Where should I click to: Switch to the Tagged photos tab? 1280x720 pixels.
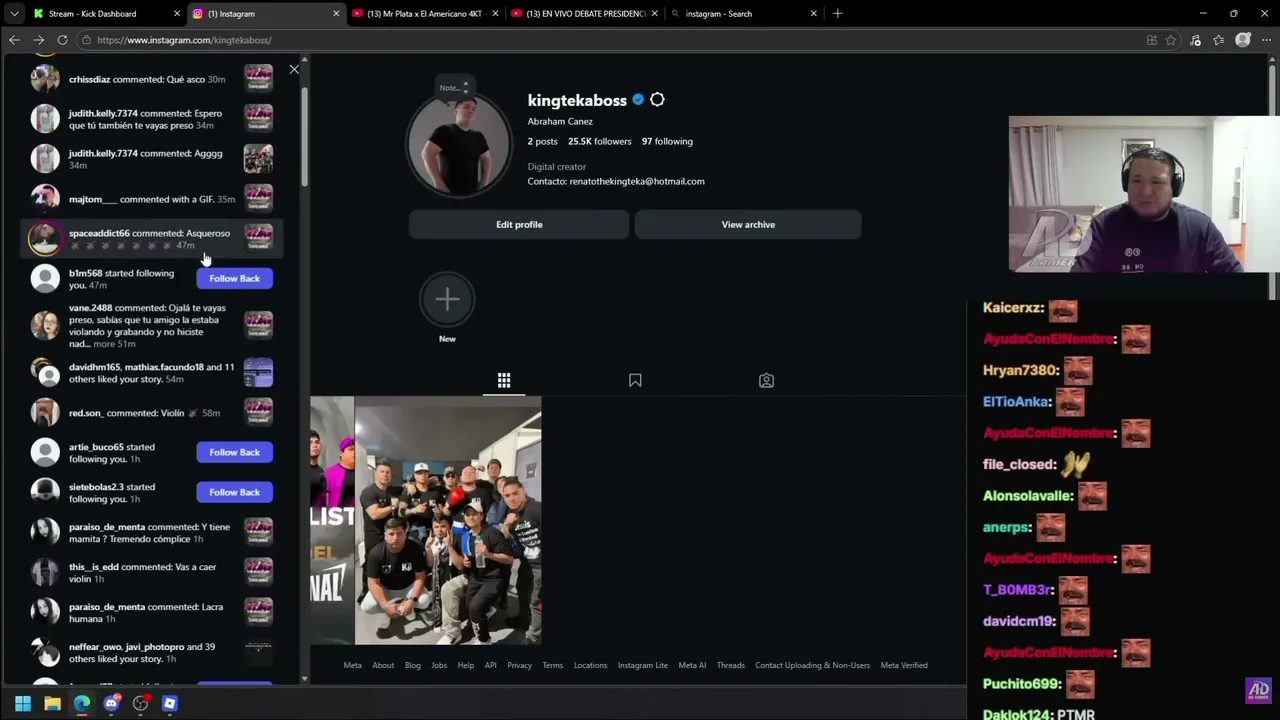766,380
